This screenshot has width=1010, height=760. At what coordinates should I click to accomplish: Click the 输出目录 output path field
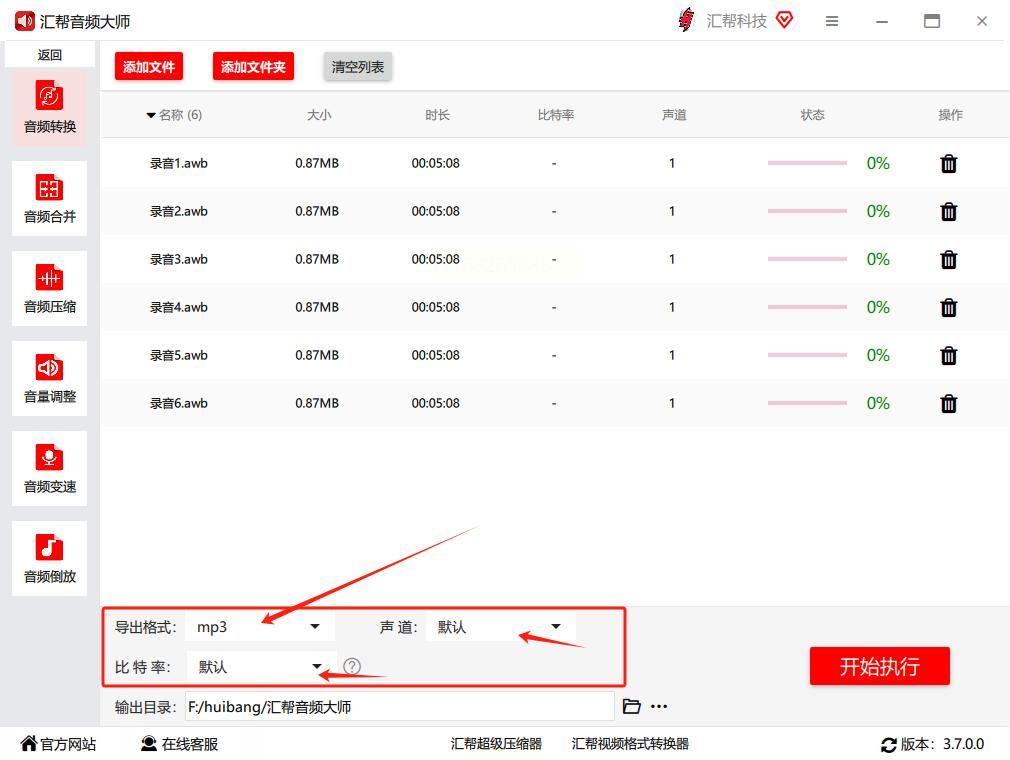pyautogui.click(x=399, y=707)
